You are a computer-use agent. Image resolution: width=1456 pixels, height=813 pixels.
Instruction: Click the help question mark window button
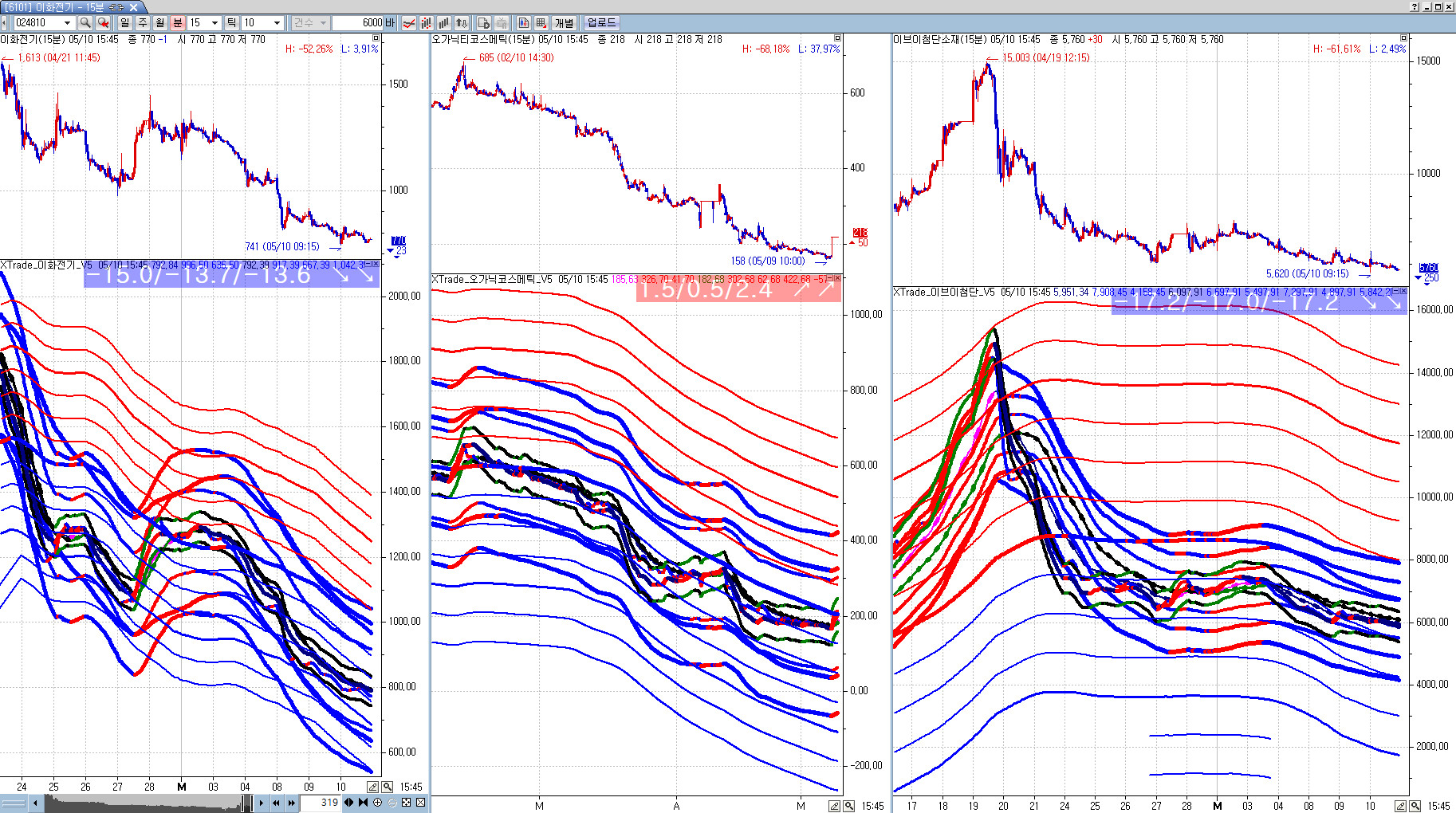point(1415,6)
